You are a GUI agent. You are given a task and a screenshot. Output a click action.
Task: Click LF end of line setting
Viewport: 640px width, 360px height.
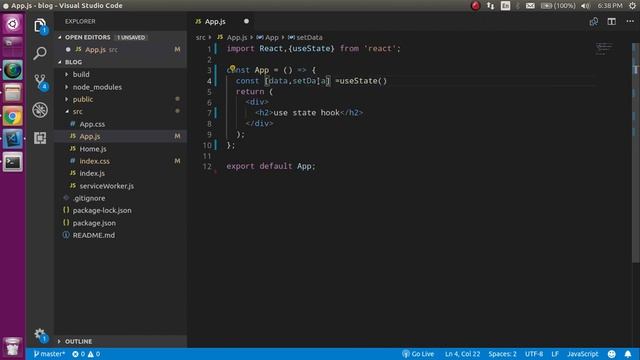pyautogui.click(x=555, y=354)
